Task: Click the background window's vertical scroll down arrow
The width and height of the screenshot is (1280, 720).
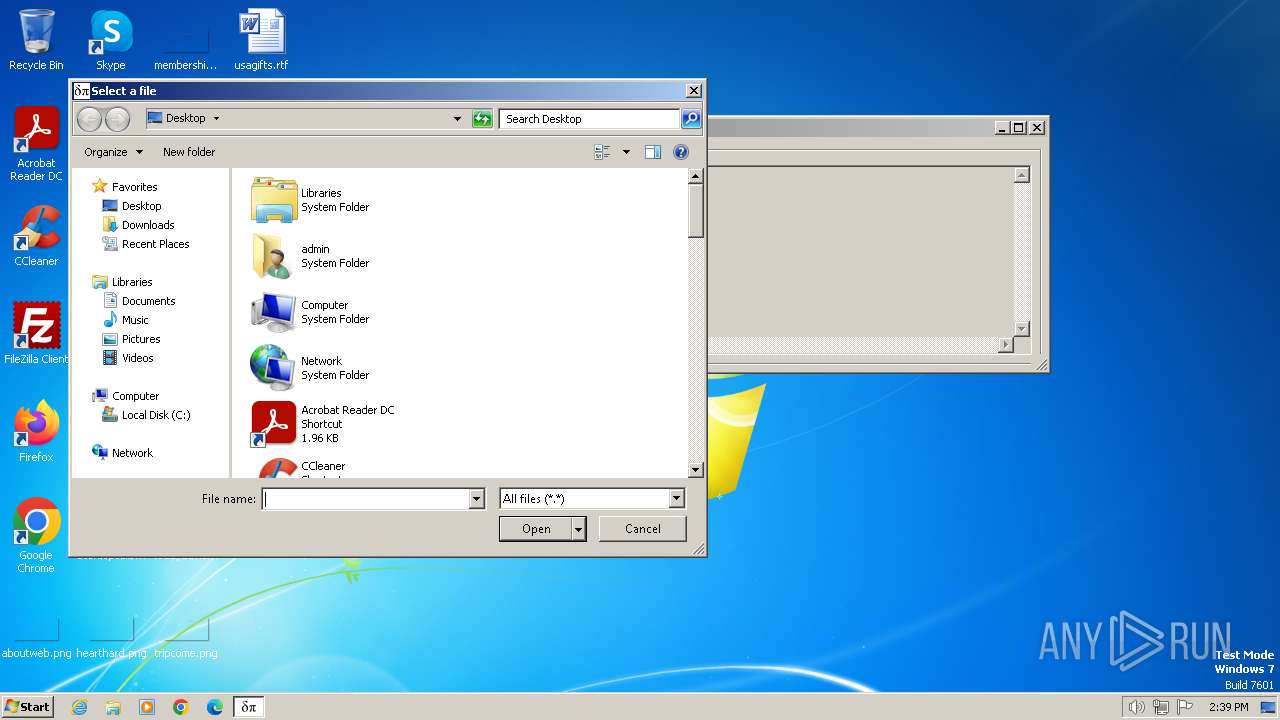Action: tap(1021, 329)
